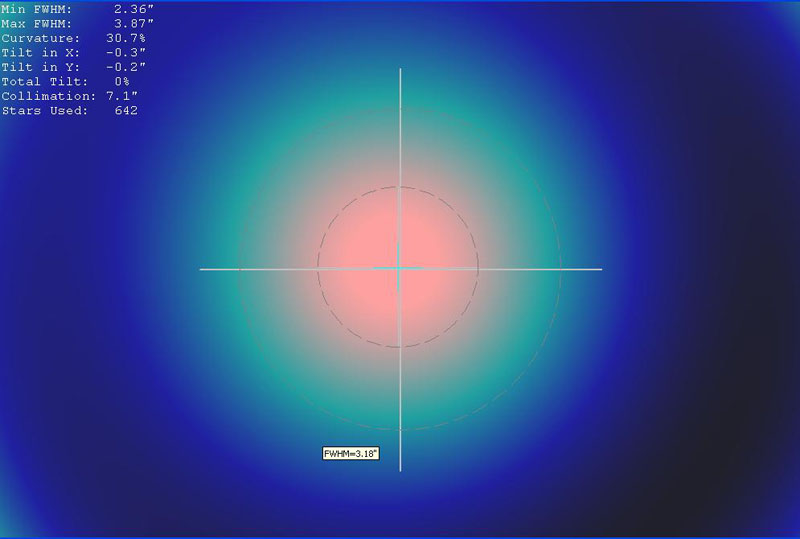Image resolution: width=800 pixels, height=539 pixels.
Task: Click the Collimation 7.1" readout
Action: 69,96
